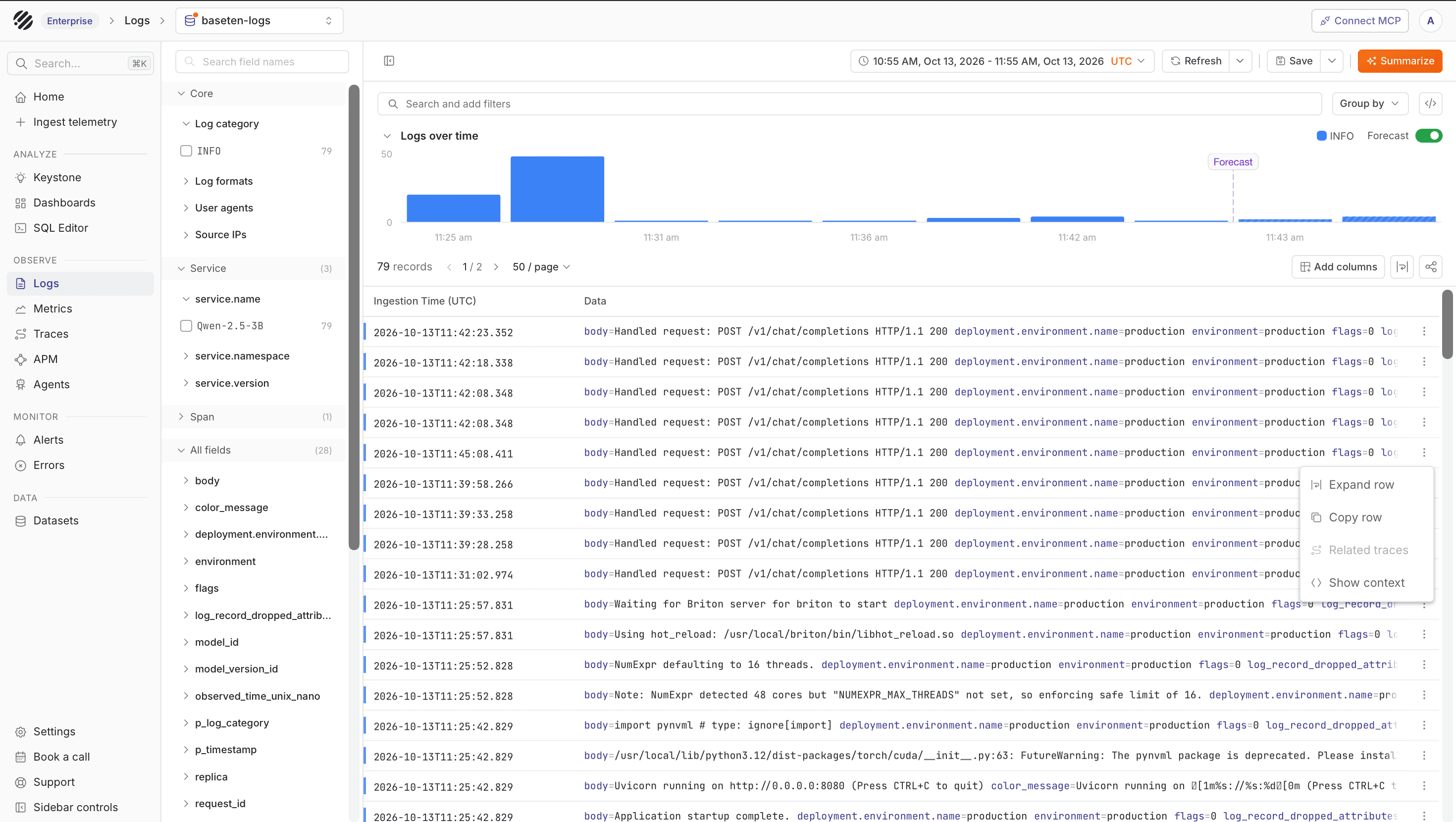Screen dimensions: 1456x822
Task: Click the Enterprise badge link
Action: (69, 21)
